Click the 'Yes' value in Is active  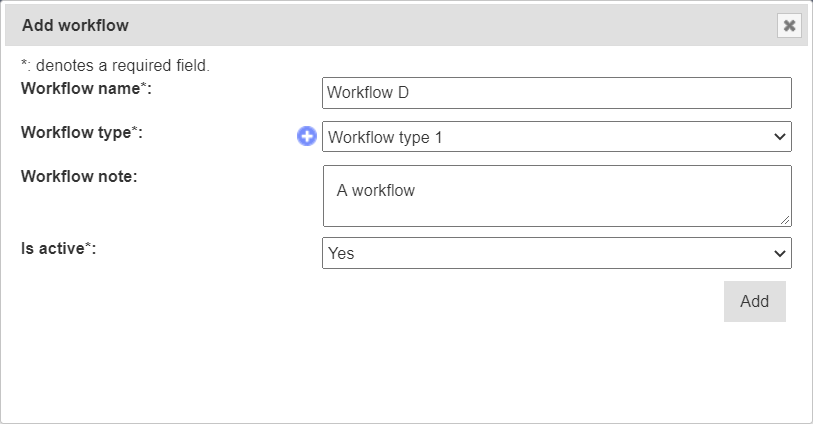341,253
